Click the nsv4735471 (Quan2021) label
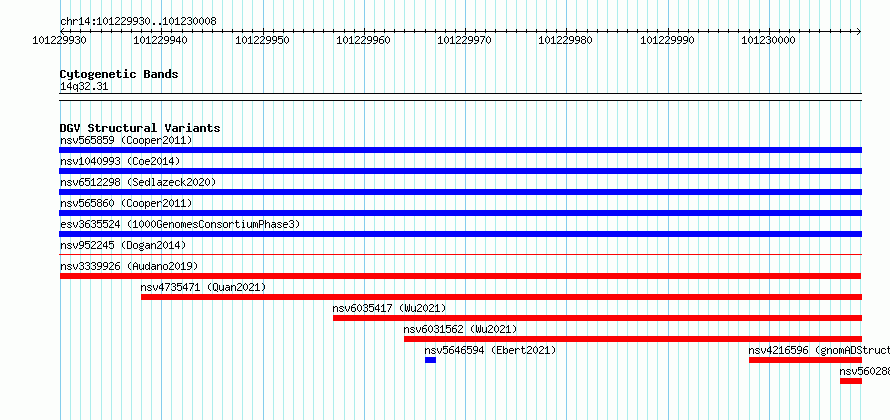The image size is (890, 420). [203, 287]
